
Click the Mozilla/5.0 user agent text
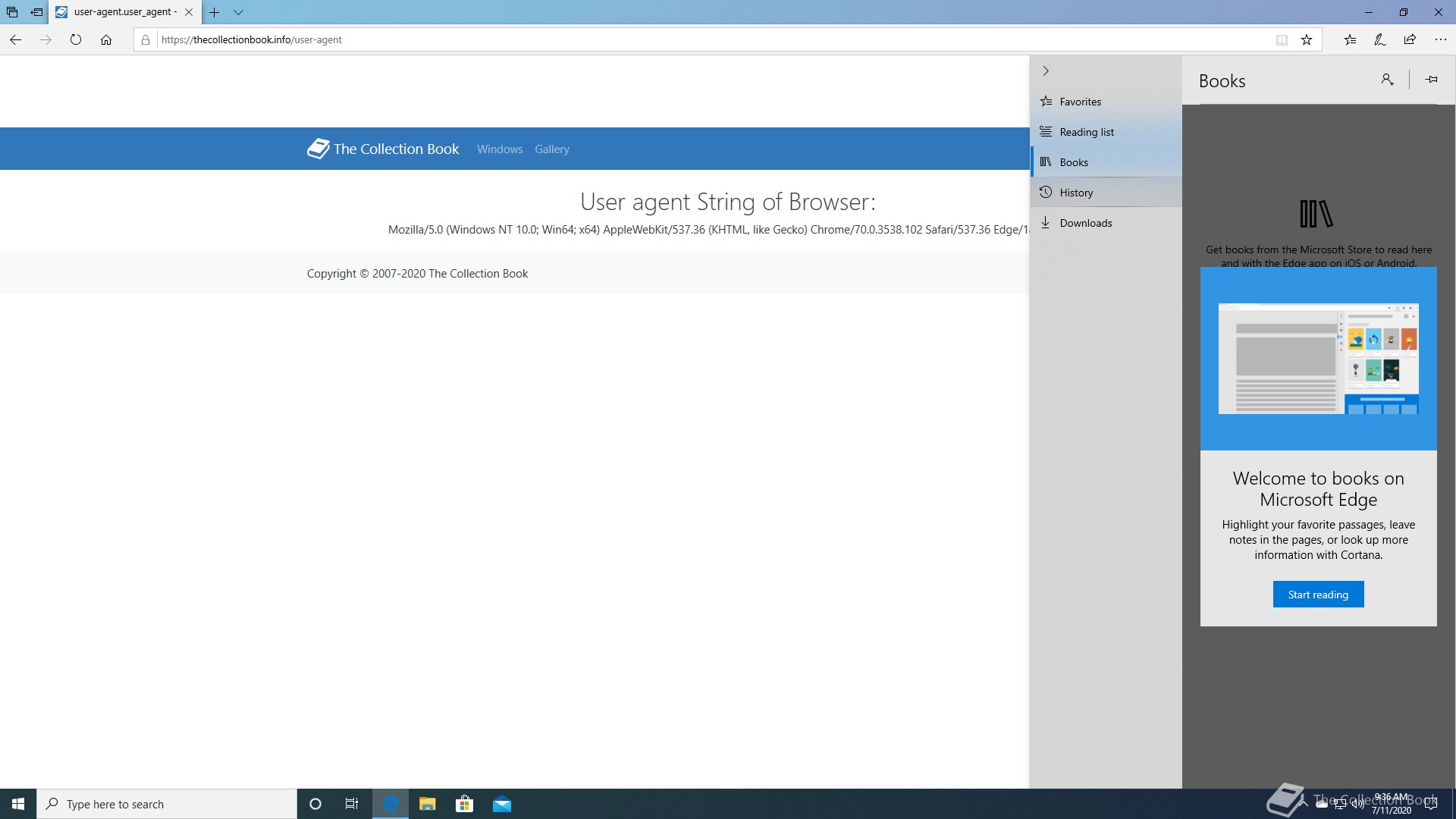pyautogui.click(x=708, y=230)
